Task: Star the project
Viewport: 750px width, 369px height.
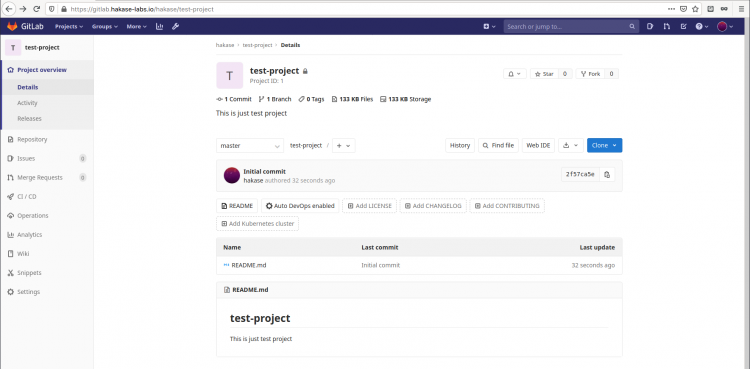Action: click(544, 74)
